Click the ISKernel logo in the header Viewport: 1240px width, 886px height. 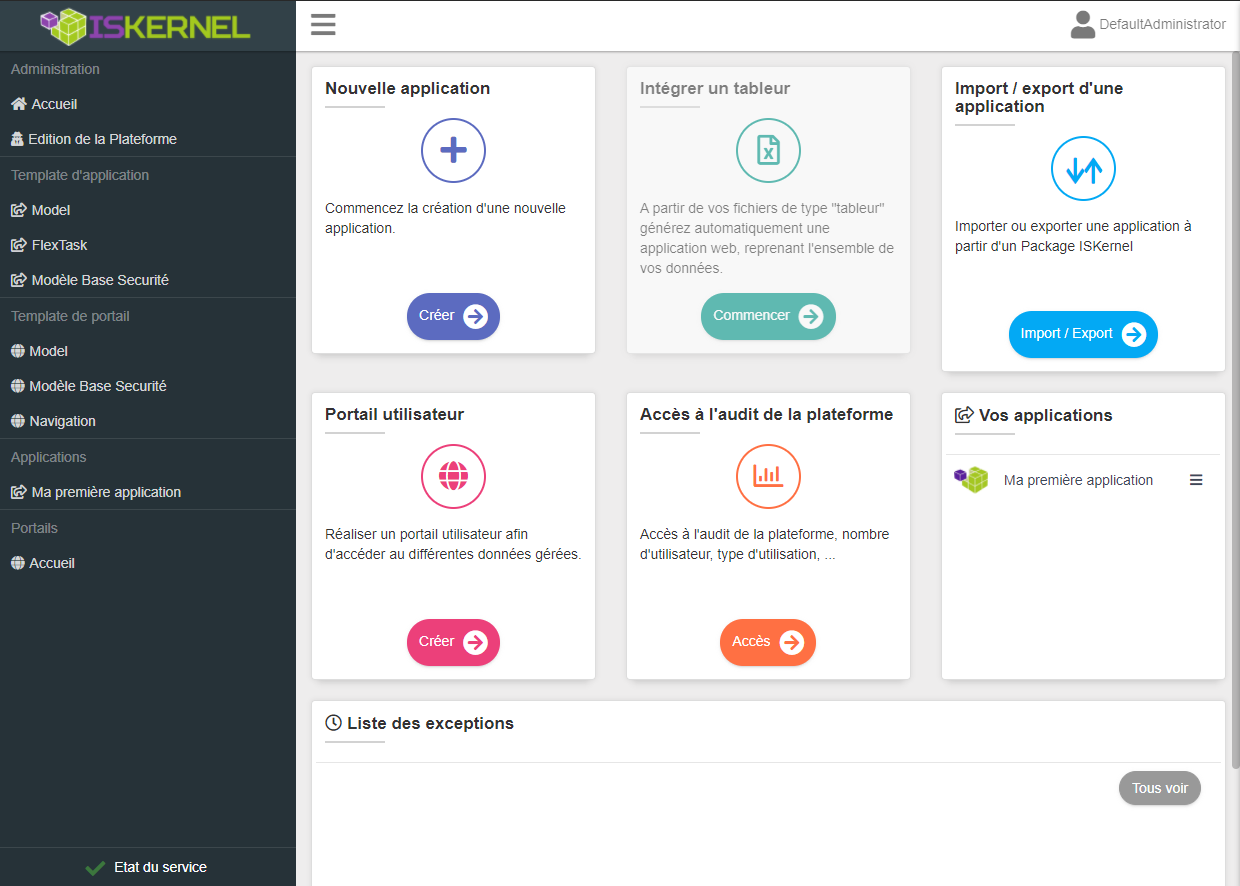146,26
